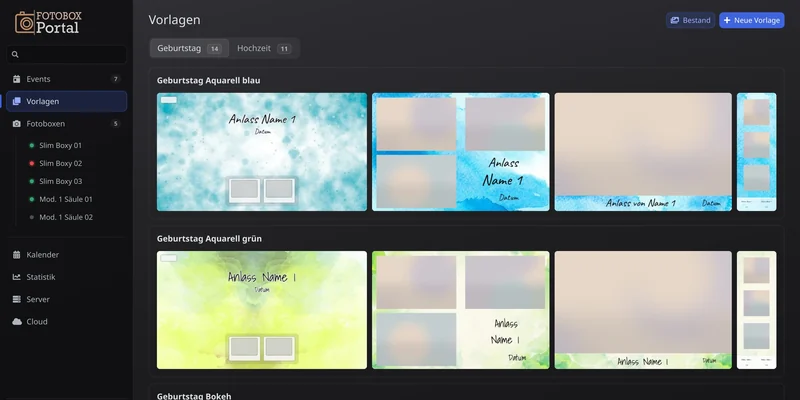The width and height of the screenshot is (800, 400).
Task: Click white tag on Aquarell blau start screen
Action: pos(169,100)
